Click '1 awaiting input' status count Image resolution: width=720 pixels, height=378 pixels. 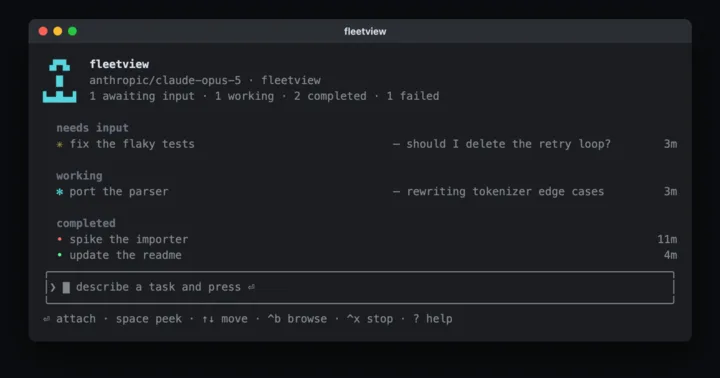point(142,96)
